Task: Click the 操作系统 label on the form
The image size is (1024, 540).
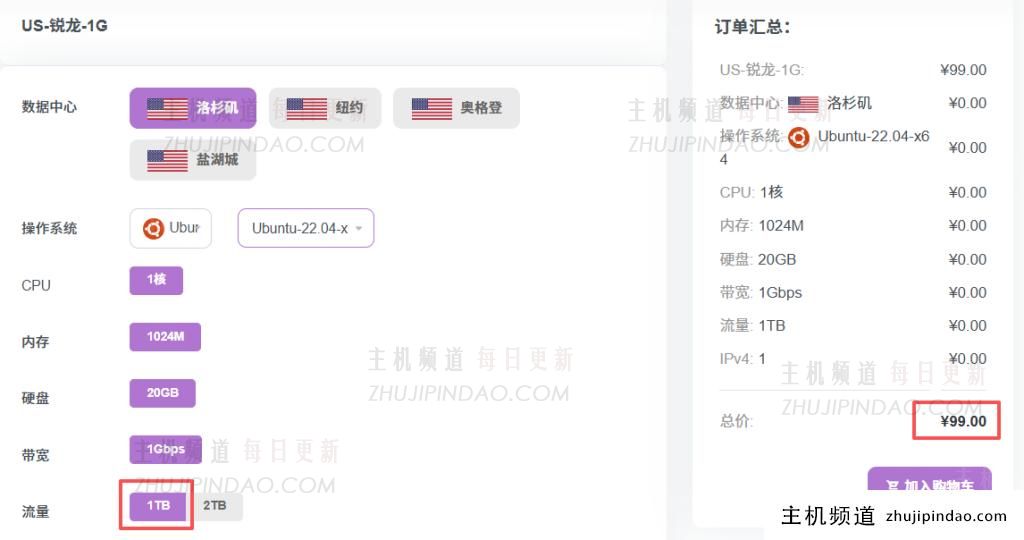Action: point(49,229)
